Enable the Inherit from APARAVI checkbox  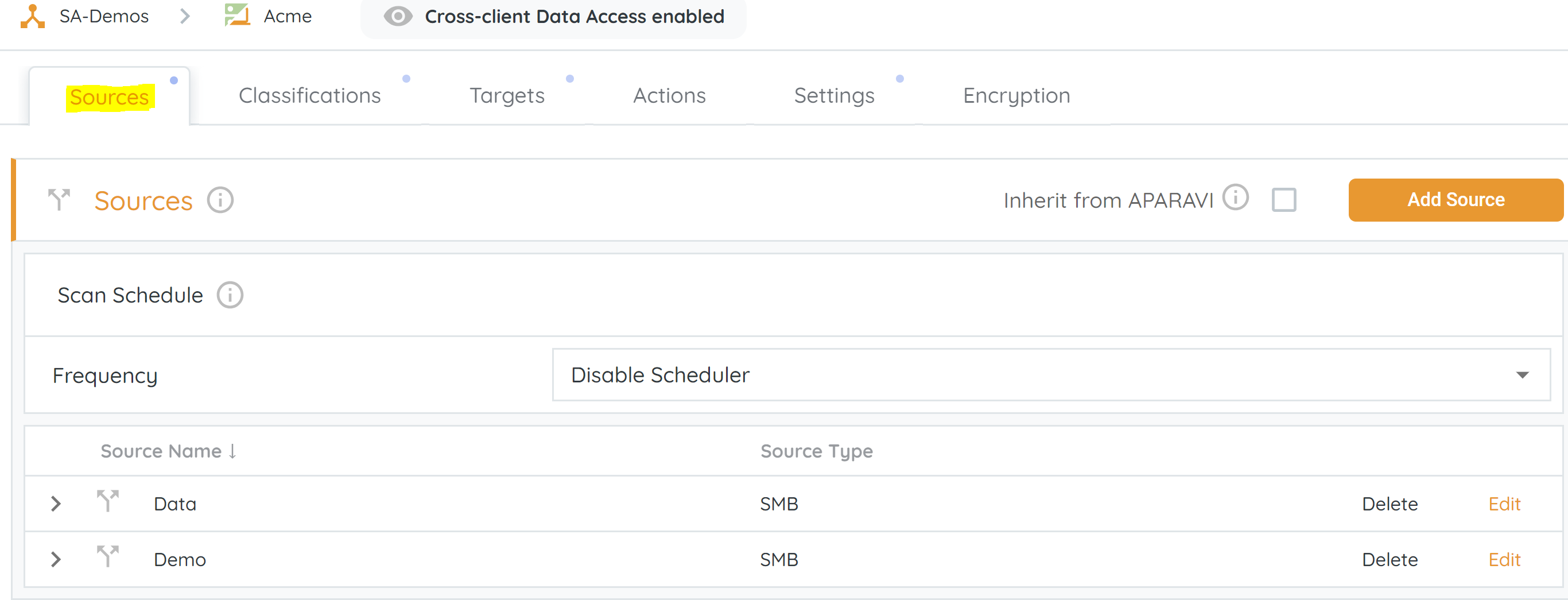click(1283, 200)
